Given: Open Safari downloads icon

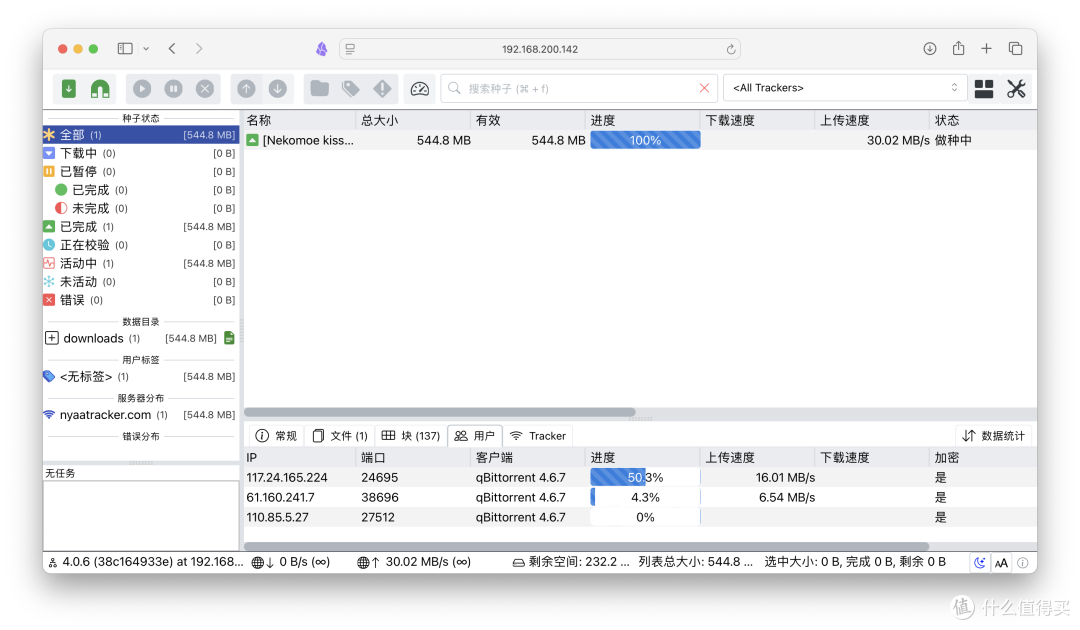Looking at the screenshot, I should pos(930,48).
